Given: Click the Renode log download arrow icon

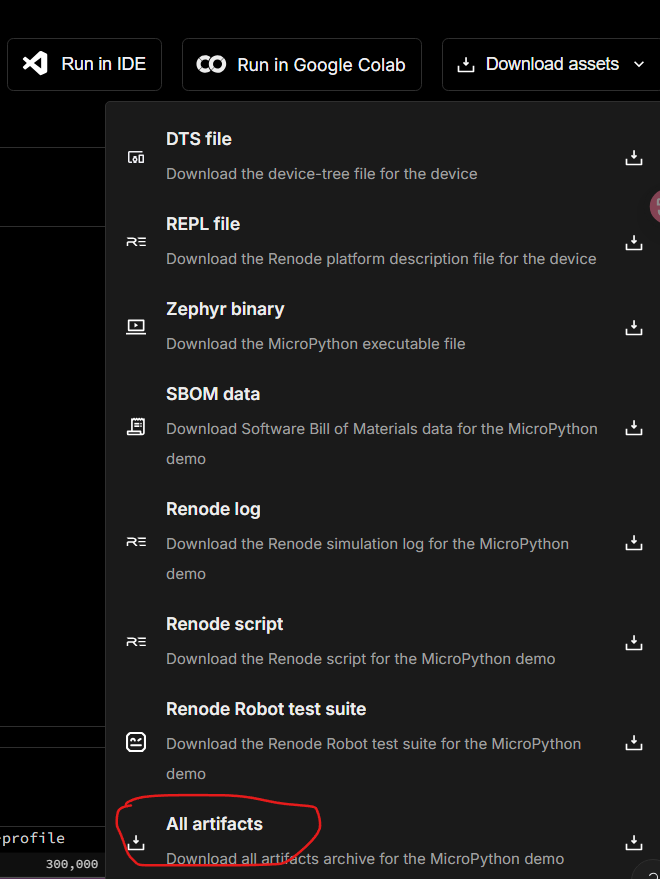Looking at the screenshot, I should [633, 542].
